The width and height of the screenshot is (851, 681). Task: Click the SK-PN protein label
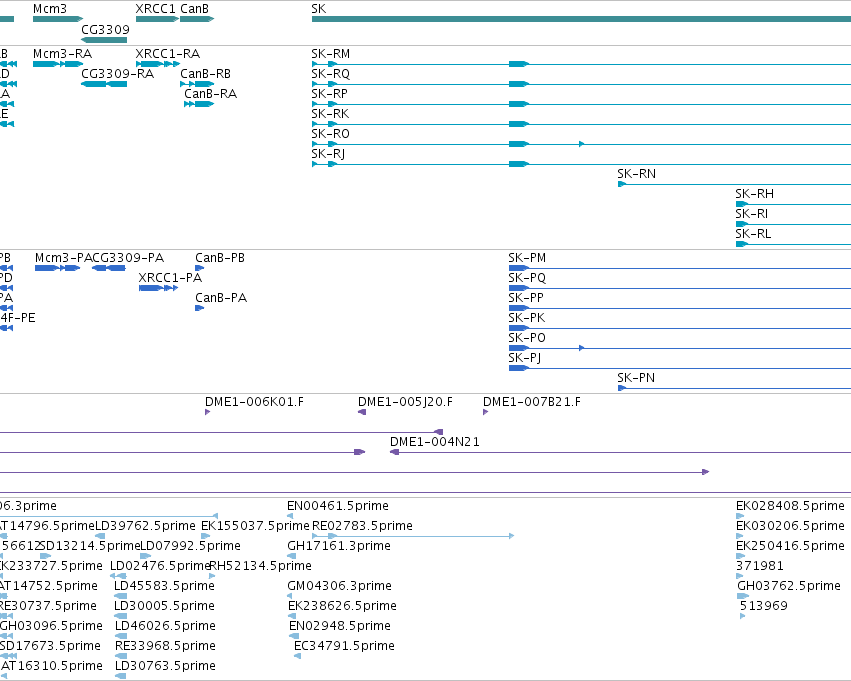(x=636, y=378)
